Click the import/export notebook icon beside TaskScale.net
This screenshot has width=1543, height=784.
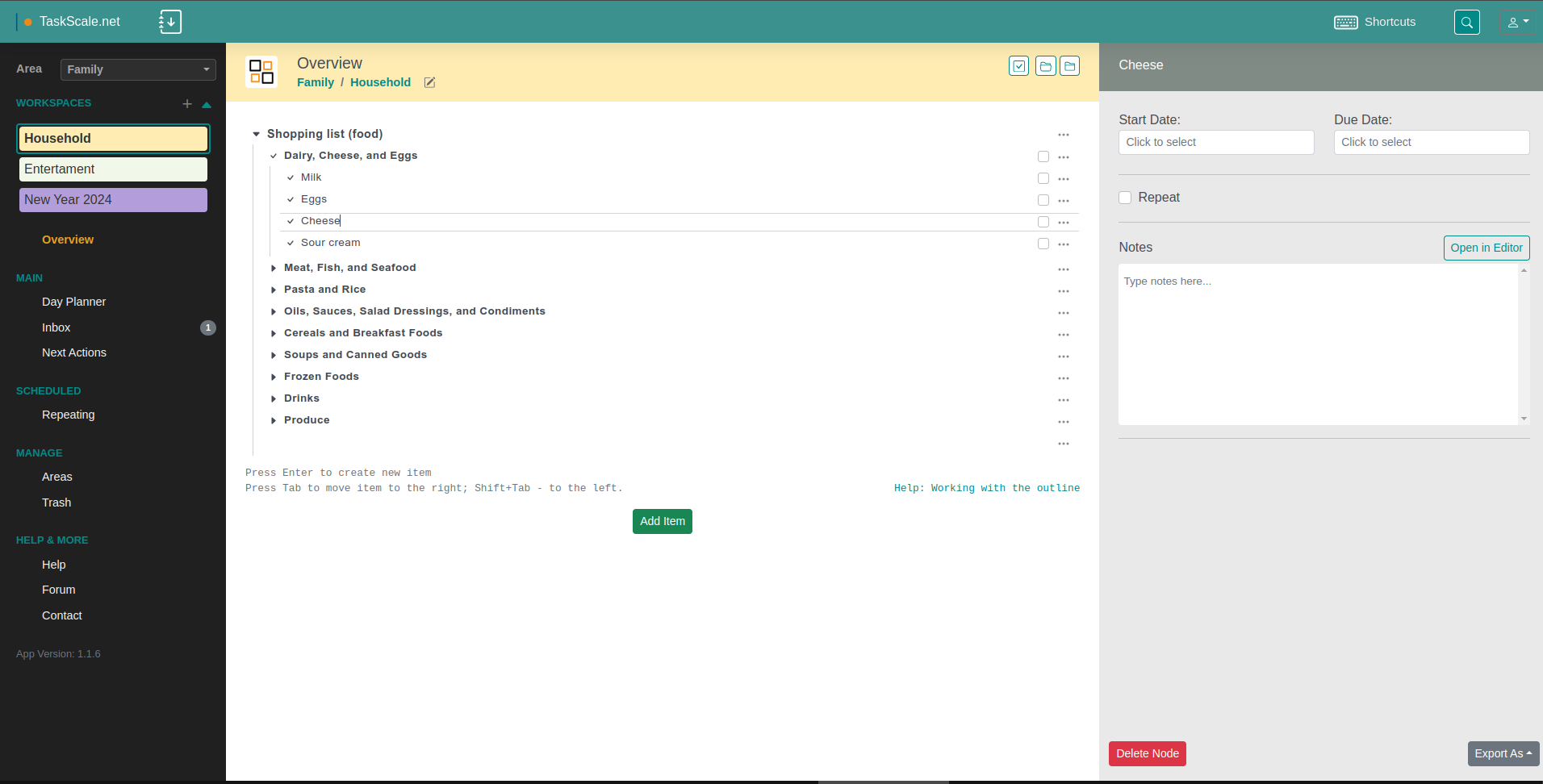pos(169,22)
